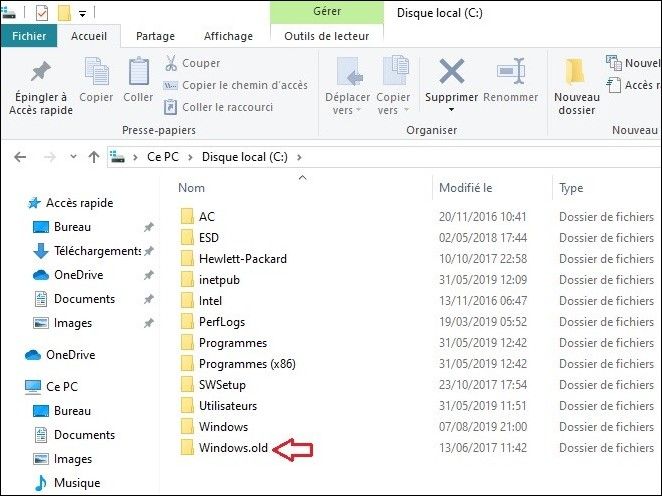
Task: Click the Couper scissors icon
Action: [x=171, y=63]
